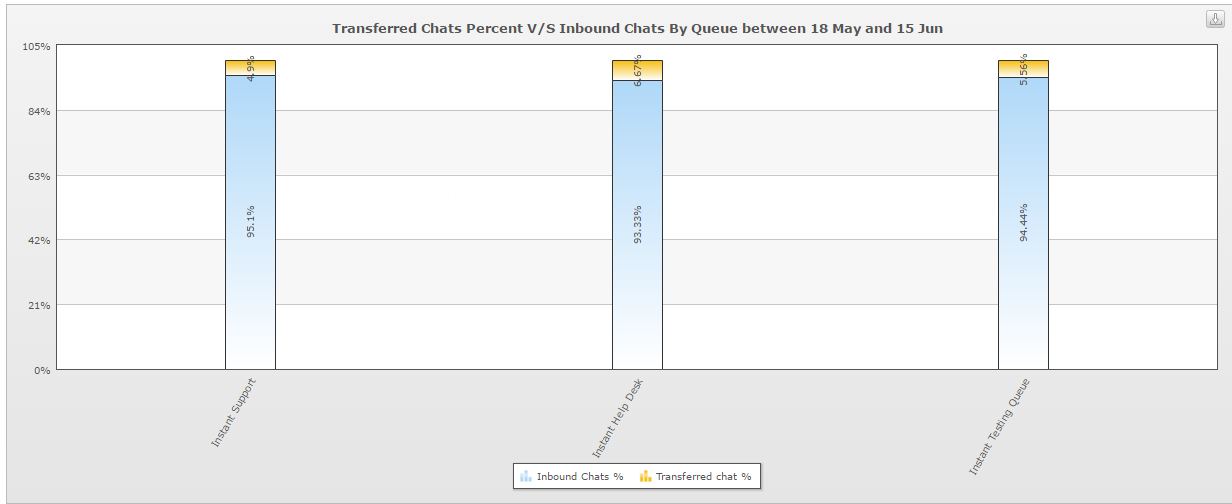Screen dimensions: 1232x504
Task: Toggle Transferred chat % legend series
Action: point(696,476)
